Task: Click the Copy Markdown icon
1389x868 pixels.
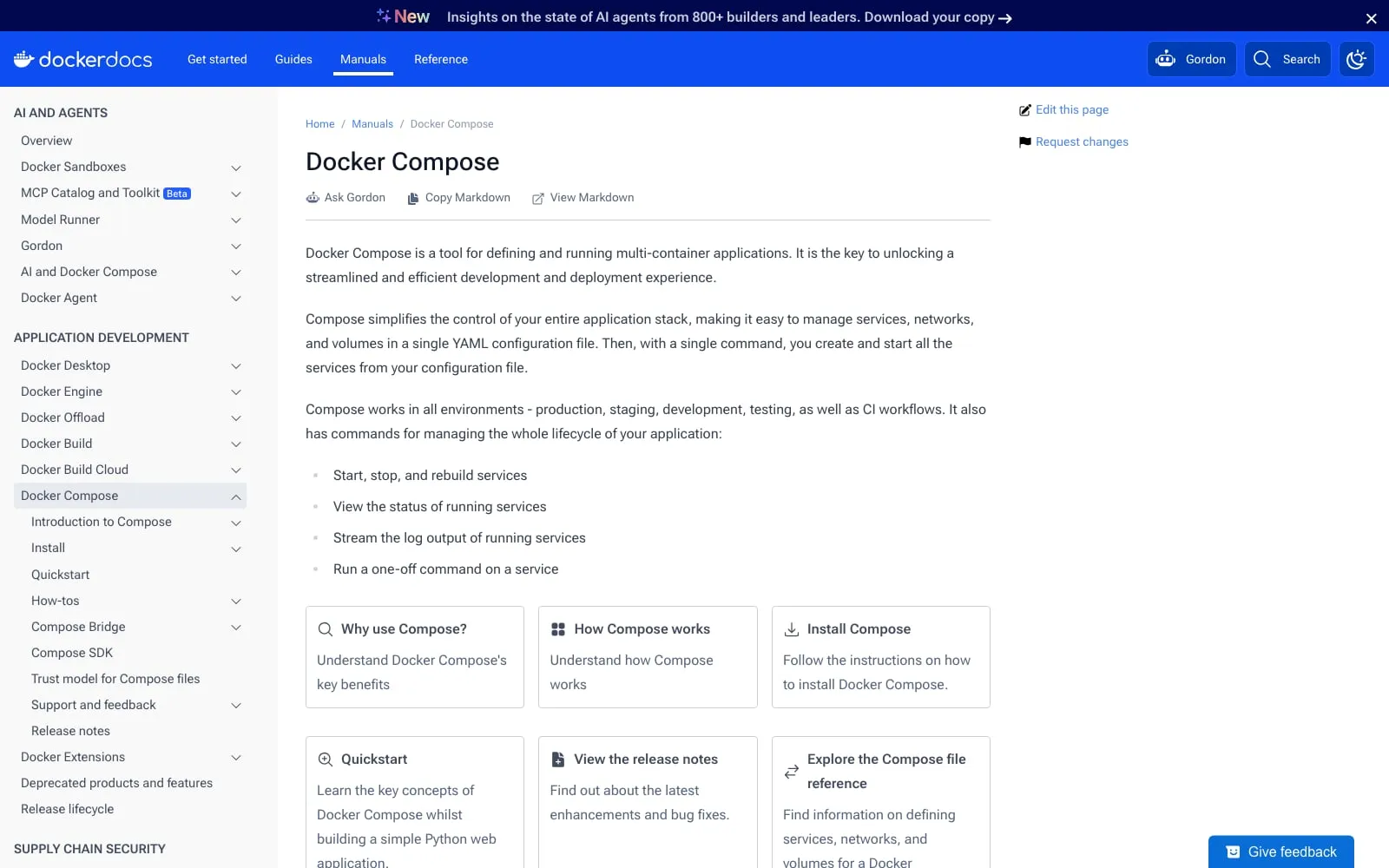Action: 413,198
